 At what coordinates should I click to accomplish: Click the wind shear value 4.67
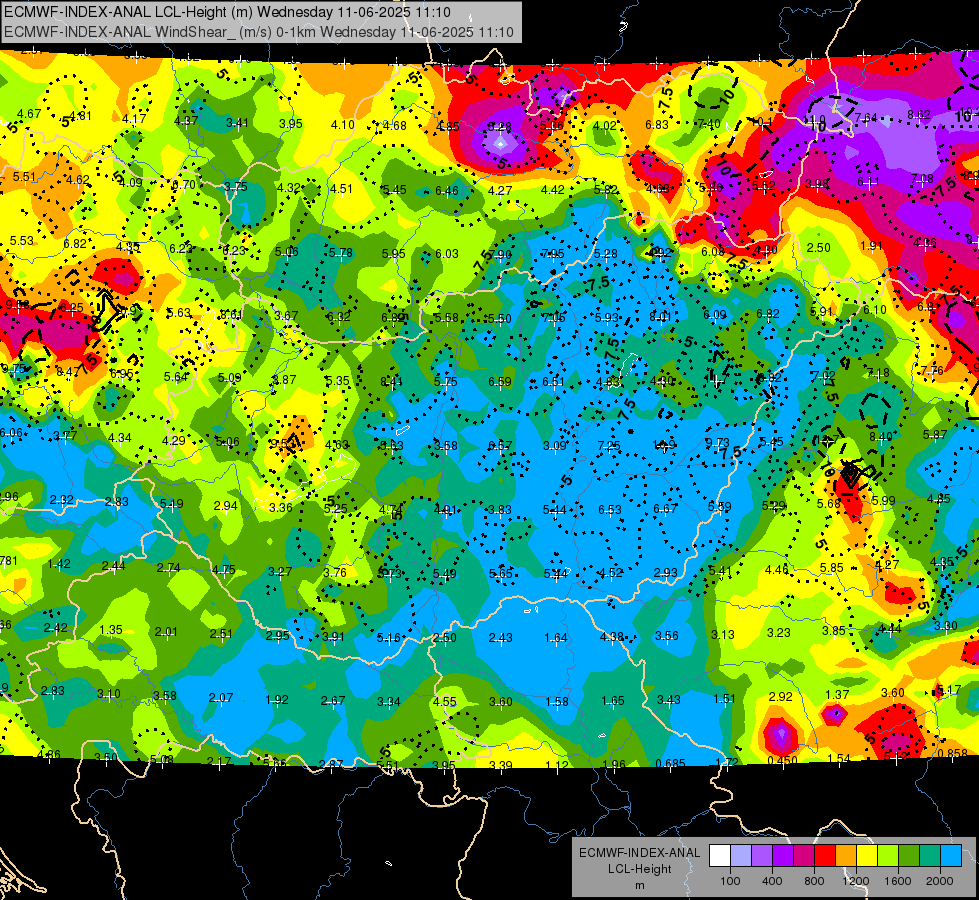click(x=29, y=114)
